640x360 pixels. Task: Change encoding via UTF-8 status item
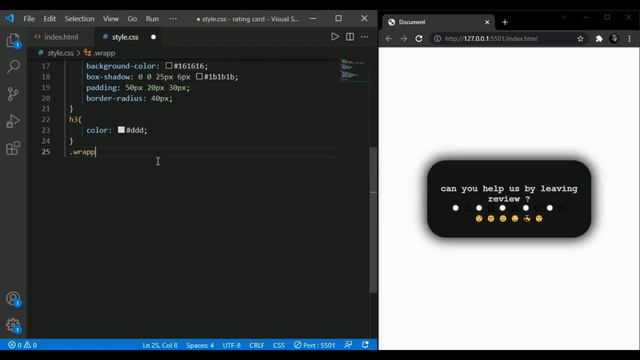231,345
